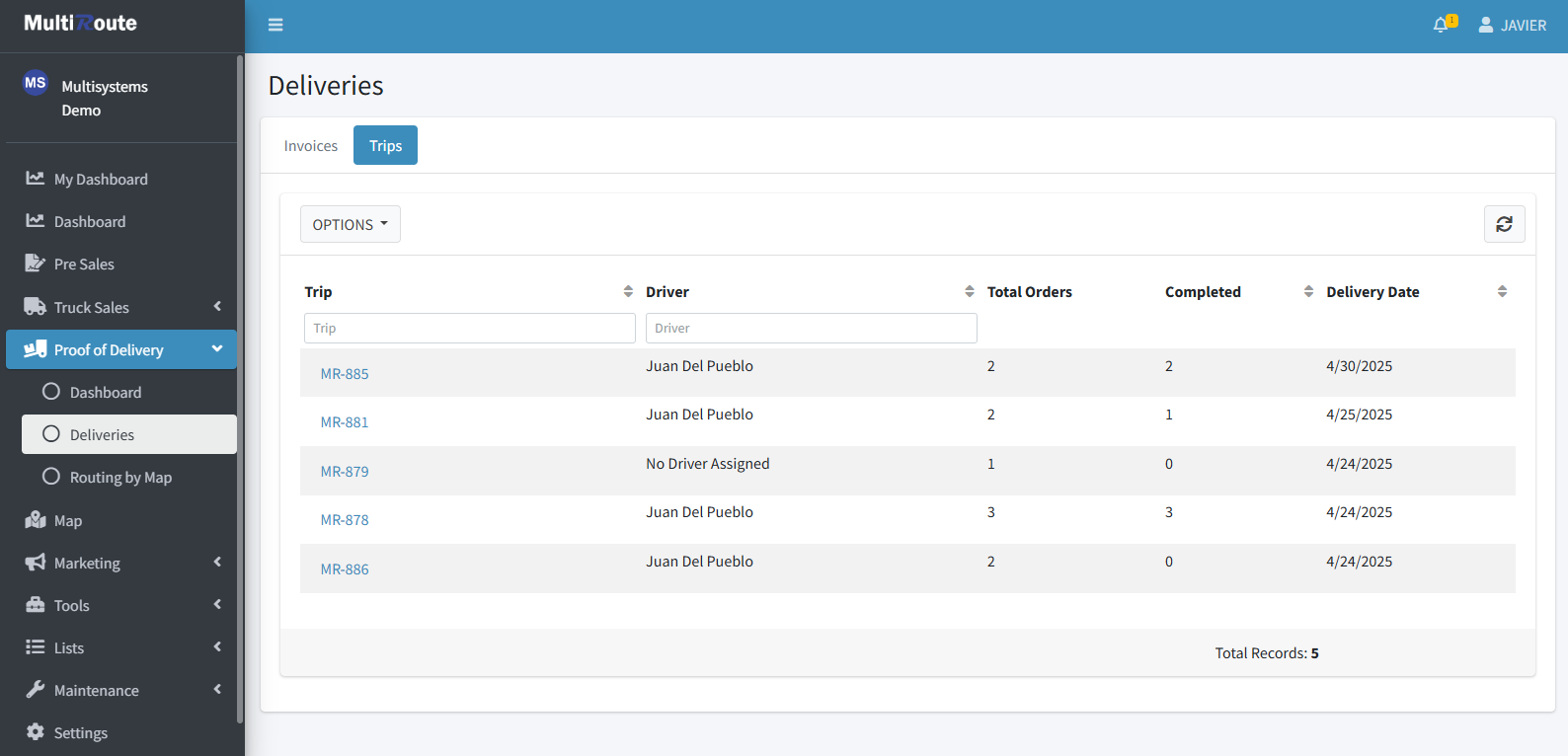Open the OPTIONS dropdown
This screenshot has width=1568, height=756.
(x=350, y=224)
